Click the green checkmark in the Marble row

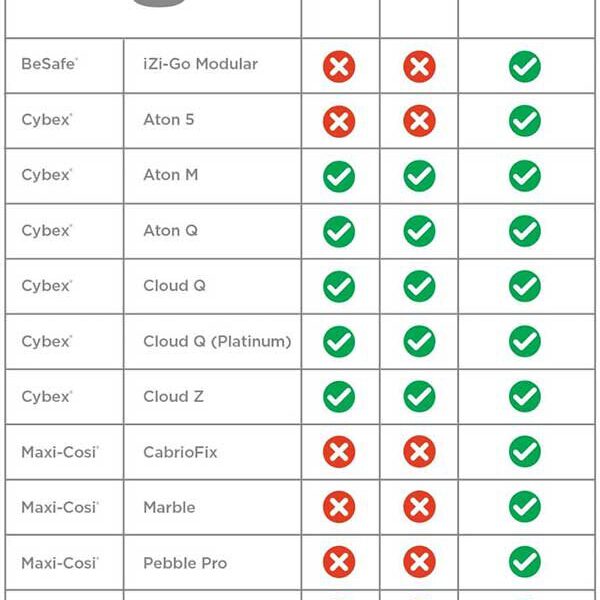coord(525,507)
